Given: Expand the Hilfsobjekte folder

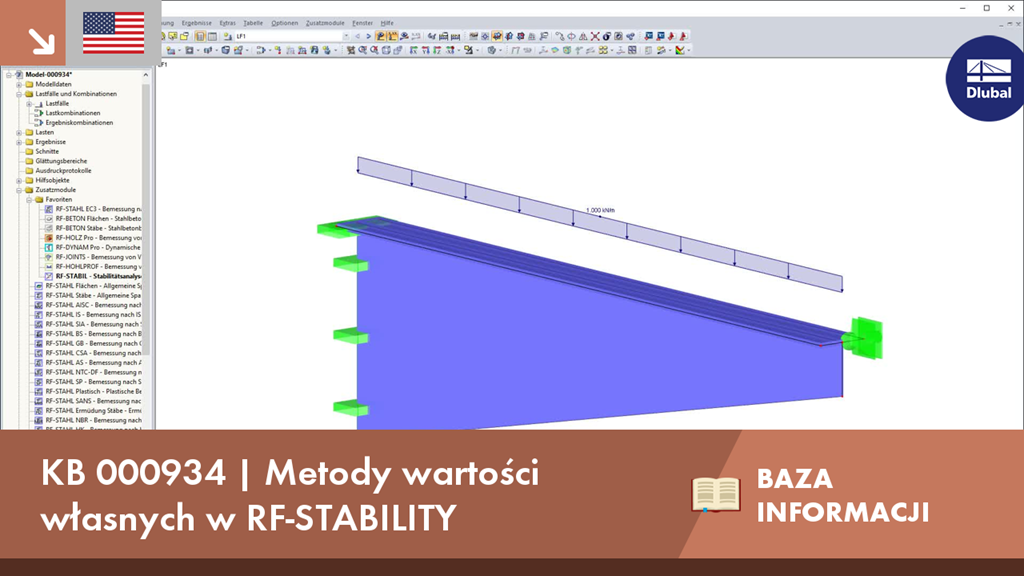Looking at the screenshot, I should tap(19, 180).
